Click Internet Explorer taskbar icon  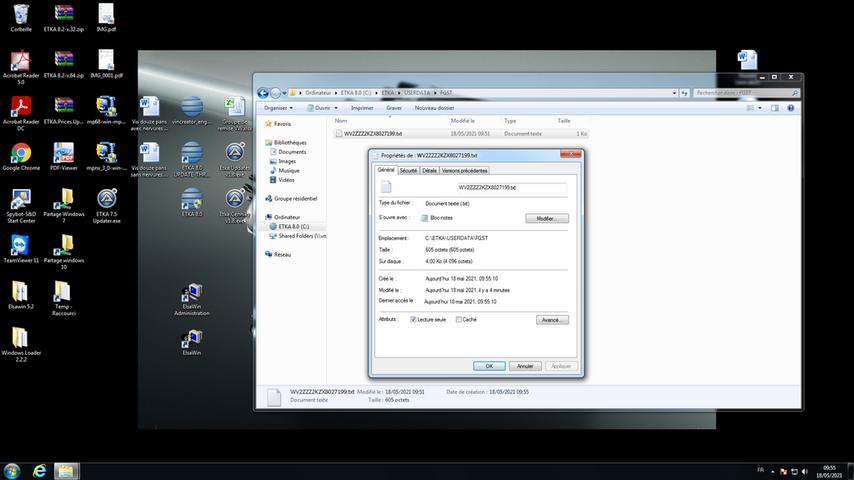pos(40,470)
